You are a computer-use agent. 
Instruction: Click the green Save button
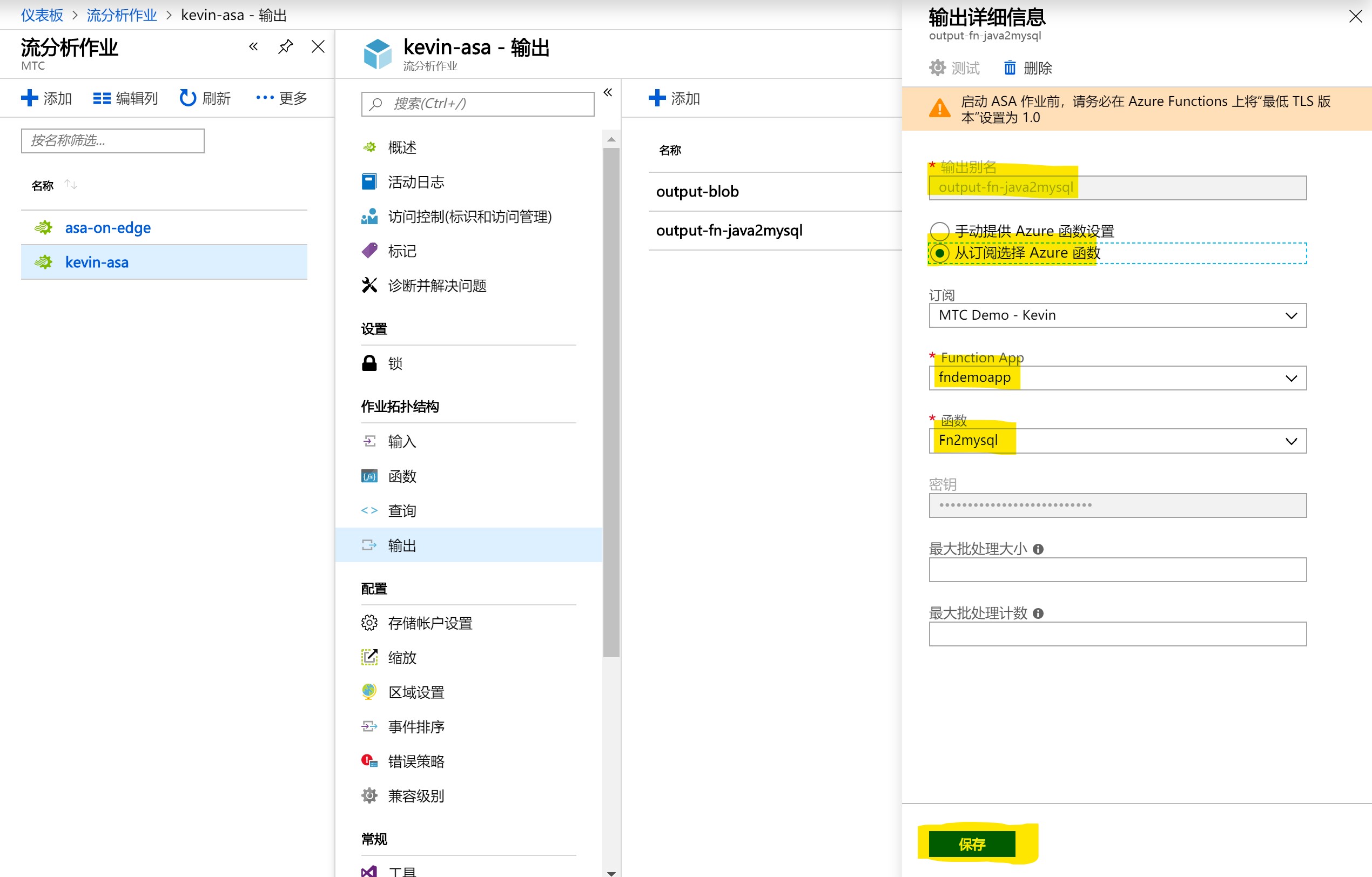(972, 844)
